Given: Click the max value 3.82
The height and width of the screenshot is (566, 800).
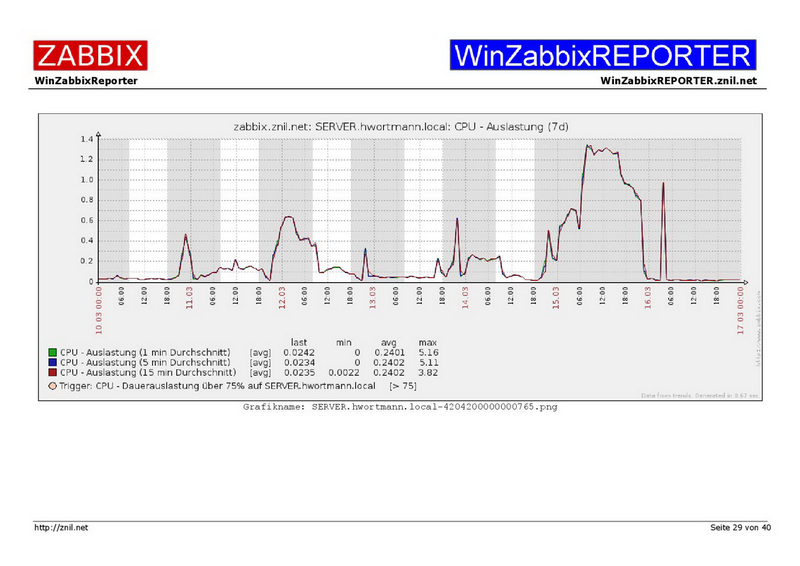Looking at the screenshot, I should [429, 373].
